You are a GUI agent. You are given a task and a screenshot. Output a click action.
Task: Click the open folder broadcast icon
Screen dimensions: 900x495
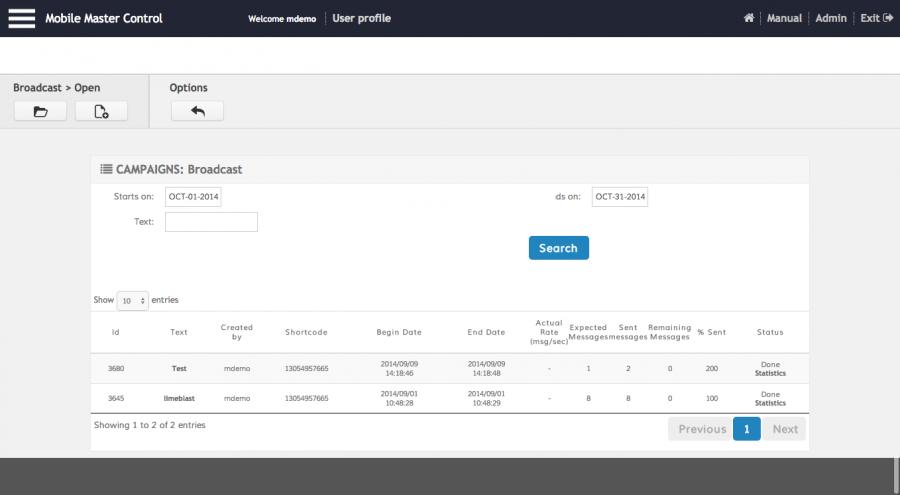click(41, 111)
